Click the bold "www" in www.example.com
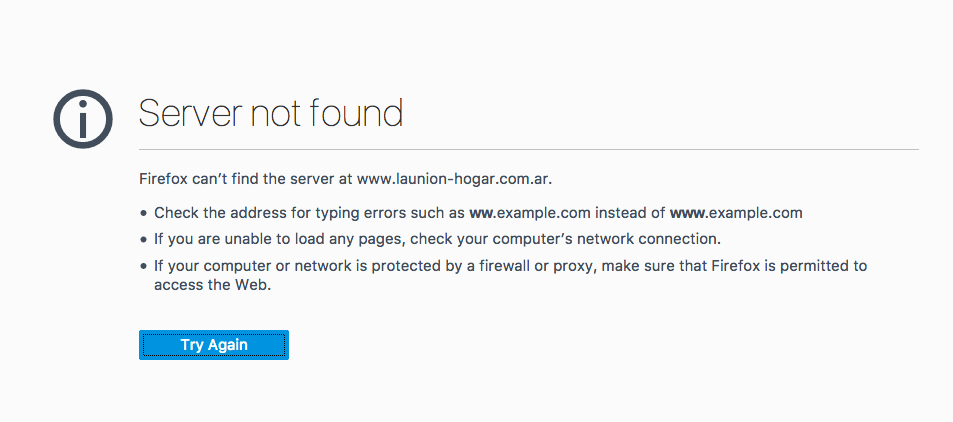The image size is (953, 422). tap(687, 213)
